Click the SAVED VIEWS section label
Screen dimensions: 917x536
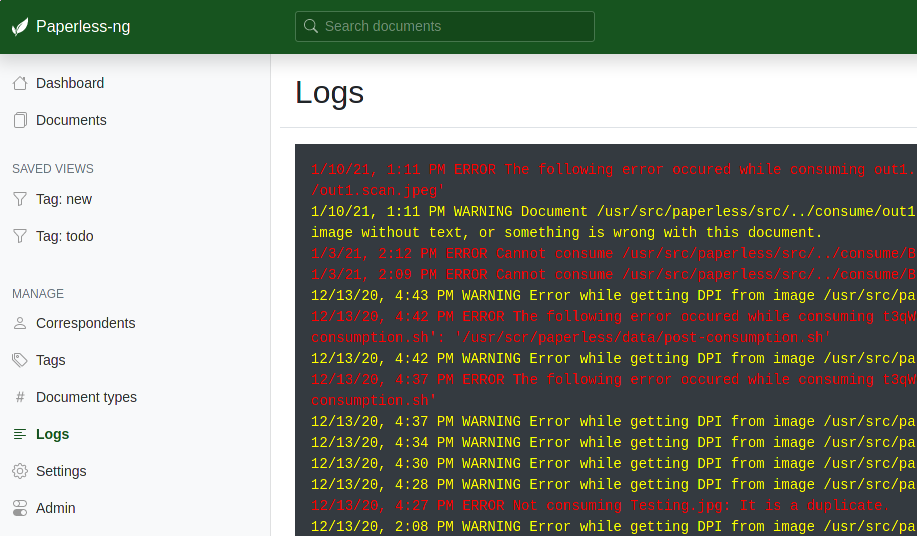pos(53,169)
